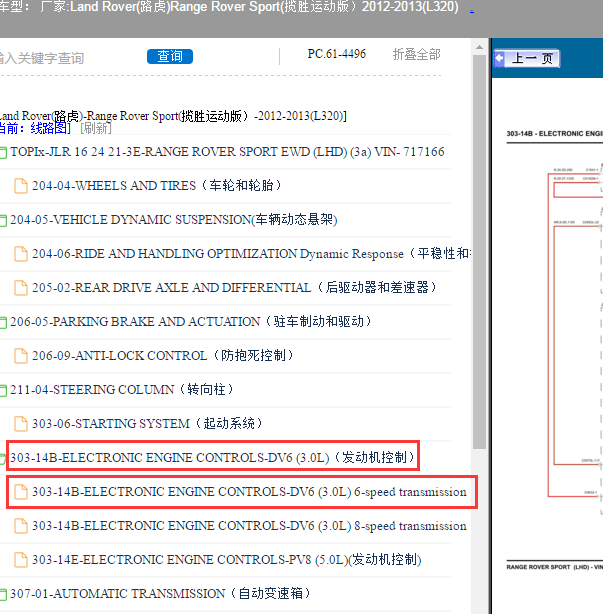This screenshot has width=603, height=614.
Task: Expand the 211-04 Steering Column folder icon
Action: 3,390
